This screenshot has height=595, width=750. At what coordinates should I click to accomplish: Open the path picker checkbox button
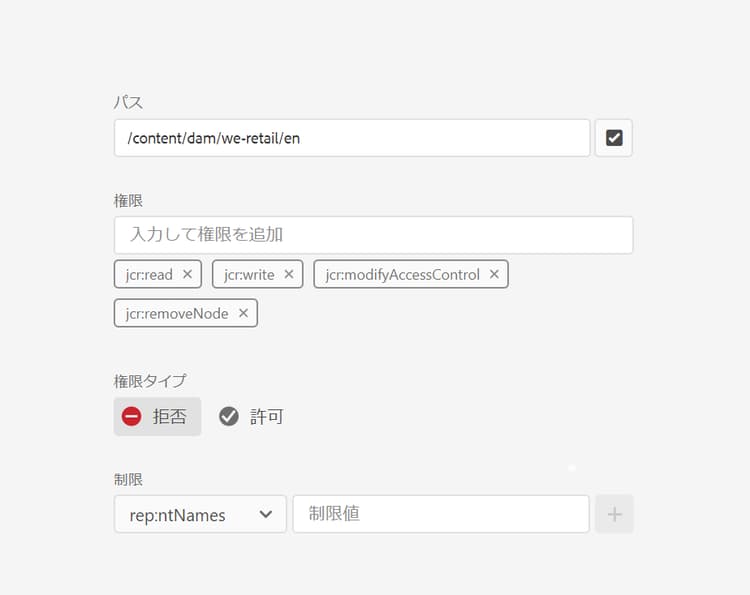point(614,138)
